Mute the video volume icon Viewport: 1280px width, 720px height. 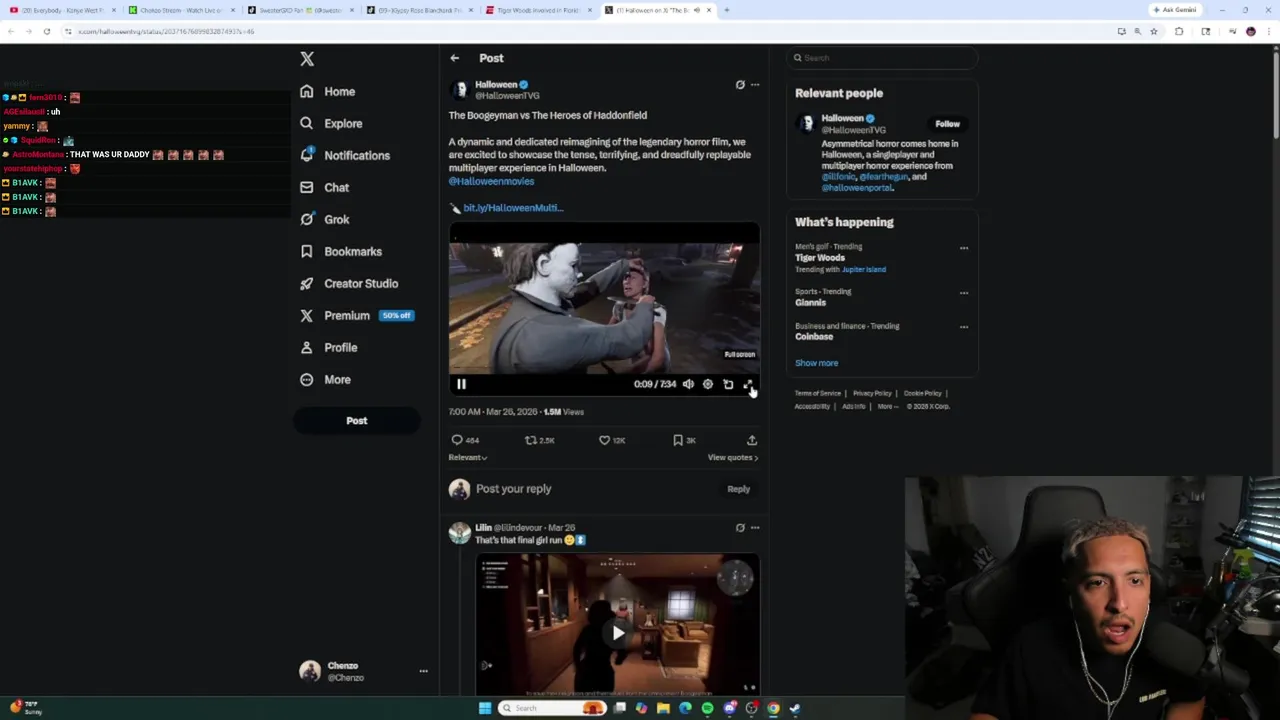point(688,384)
